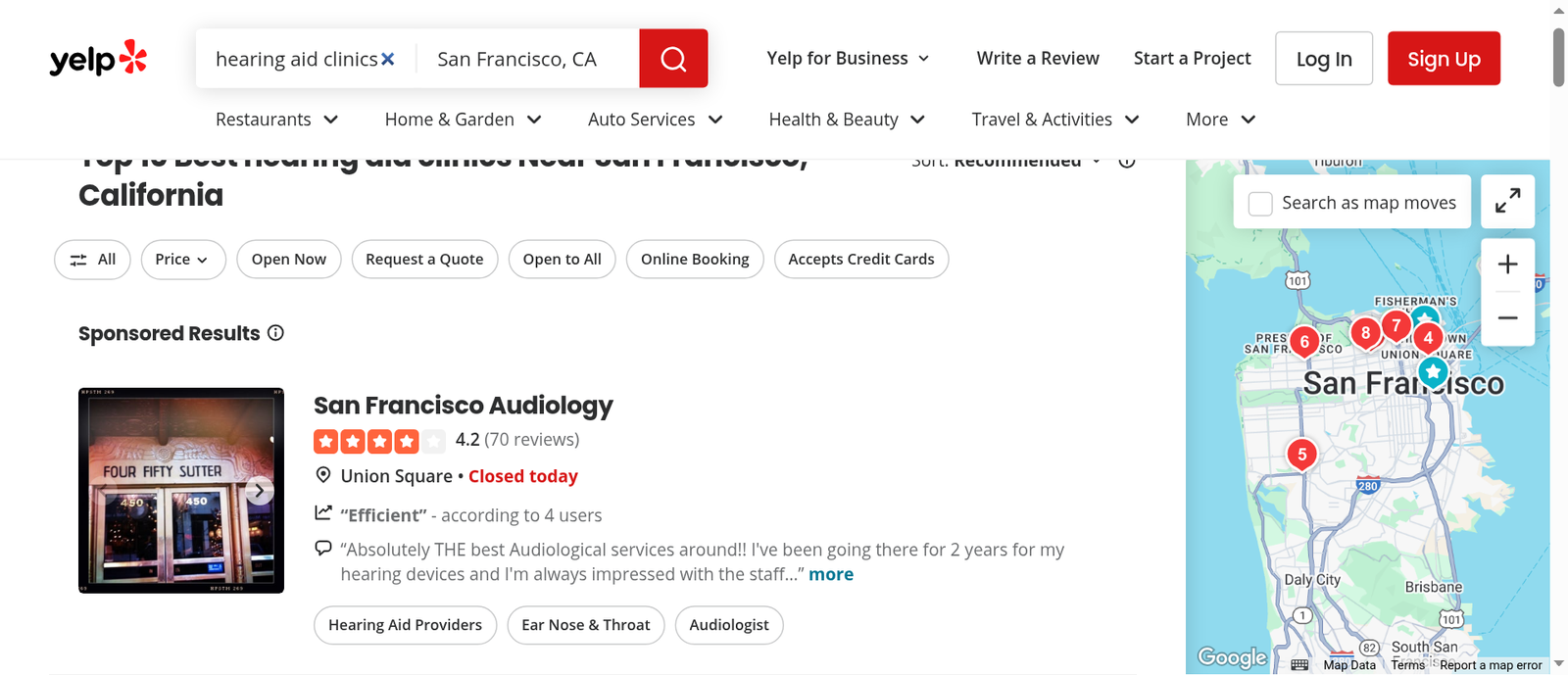Click Map Data link

1349,665
